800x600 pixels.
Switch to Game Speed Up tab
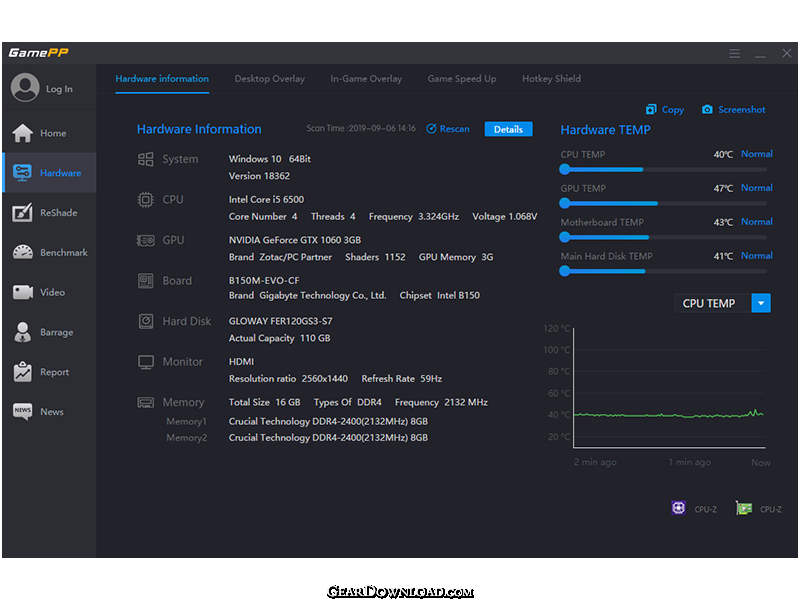click(x=462, y=79)
